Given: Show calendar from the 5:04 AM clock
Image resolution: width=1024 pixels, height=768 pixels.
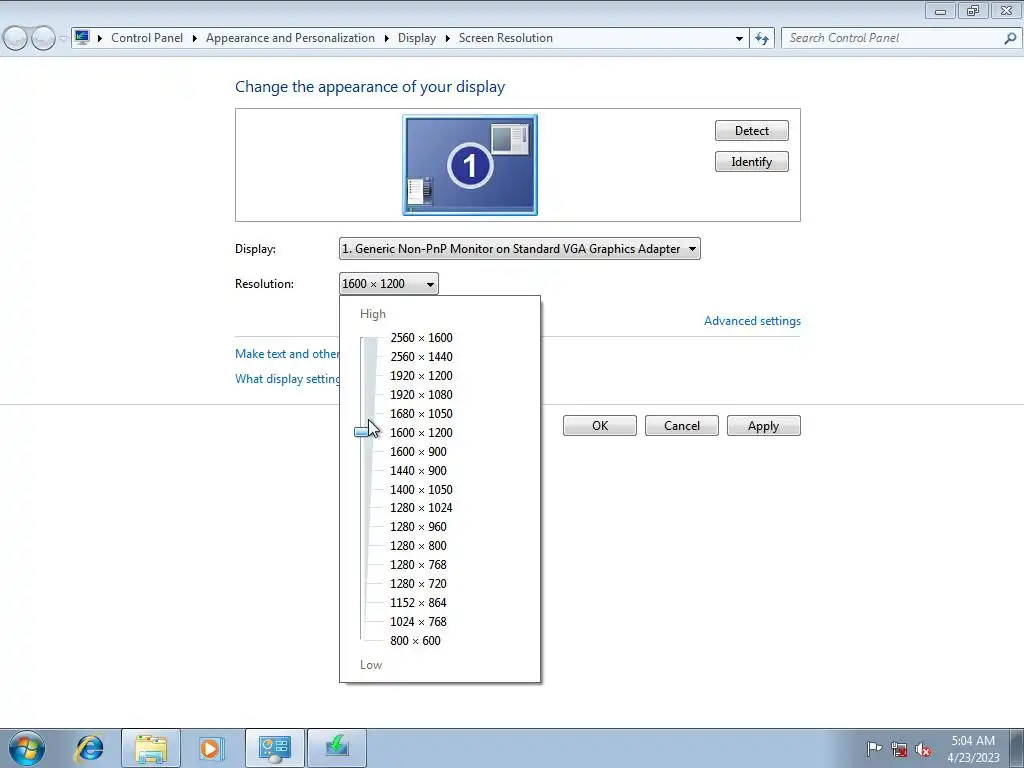Looking at the screenshot, I should pos(973,749).
